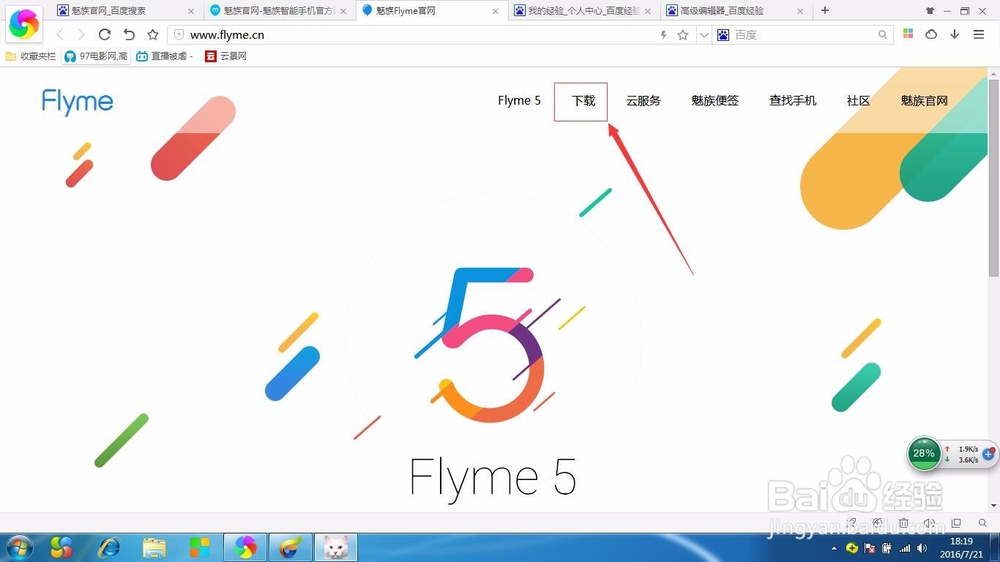
Task: Click the page vertical scrollbar thumb
Action: [x=994, y=179]
